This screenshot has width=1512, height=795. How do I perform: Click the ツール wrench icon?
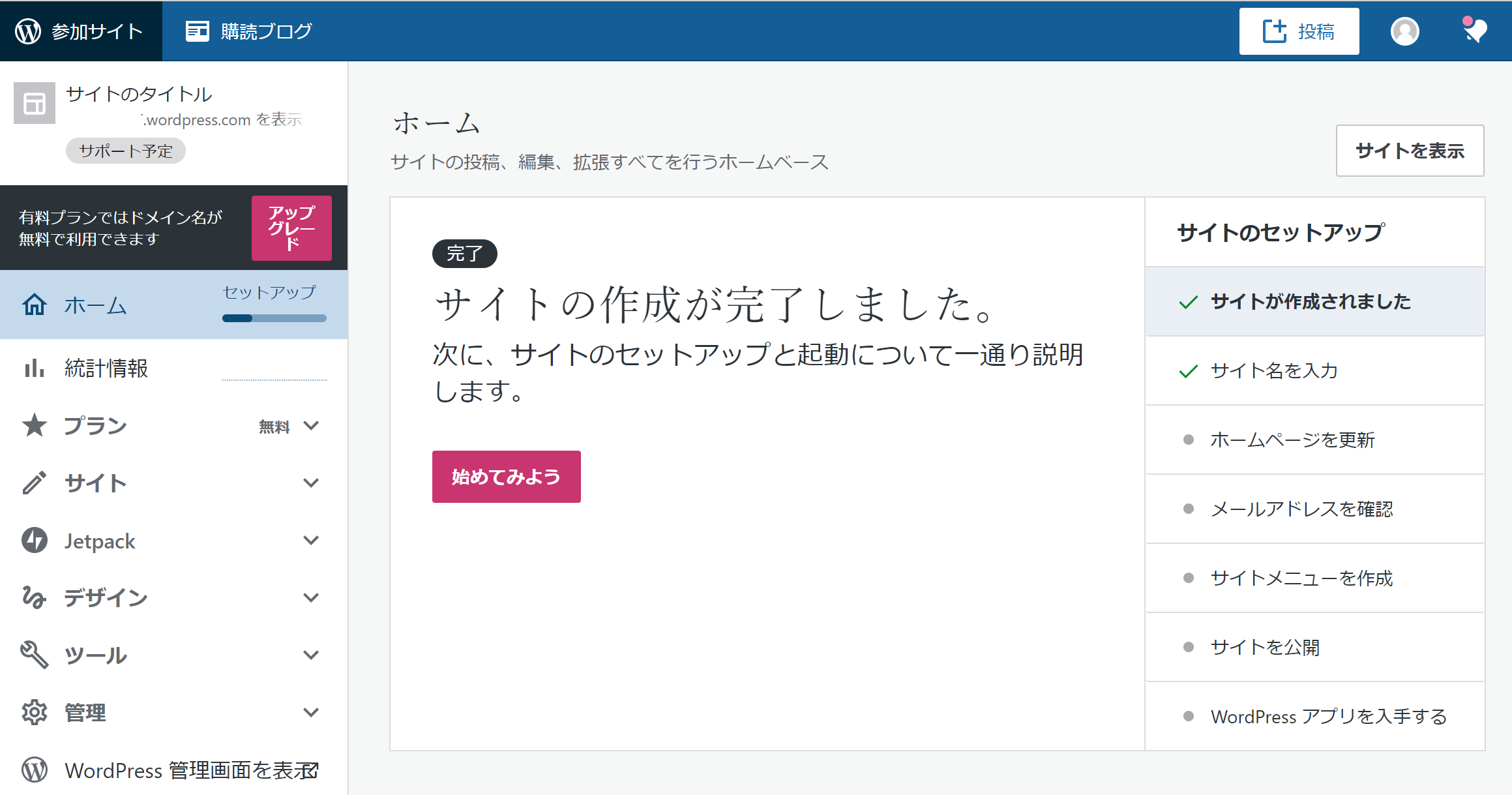coord(34,655)
